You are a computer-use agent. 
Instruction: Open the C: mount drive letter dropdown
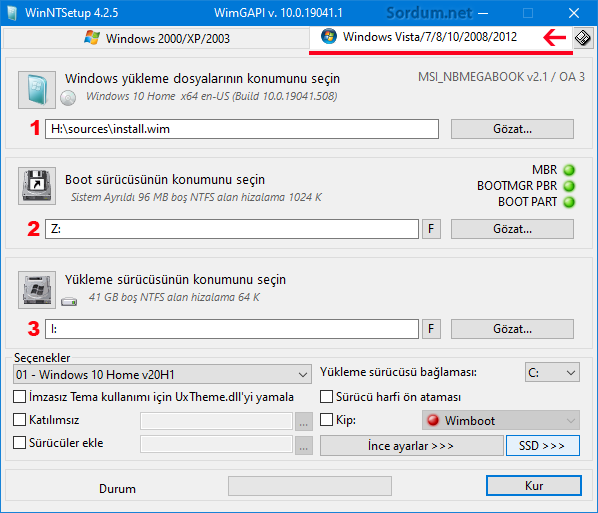pos(552,372)
